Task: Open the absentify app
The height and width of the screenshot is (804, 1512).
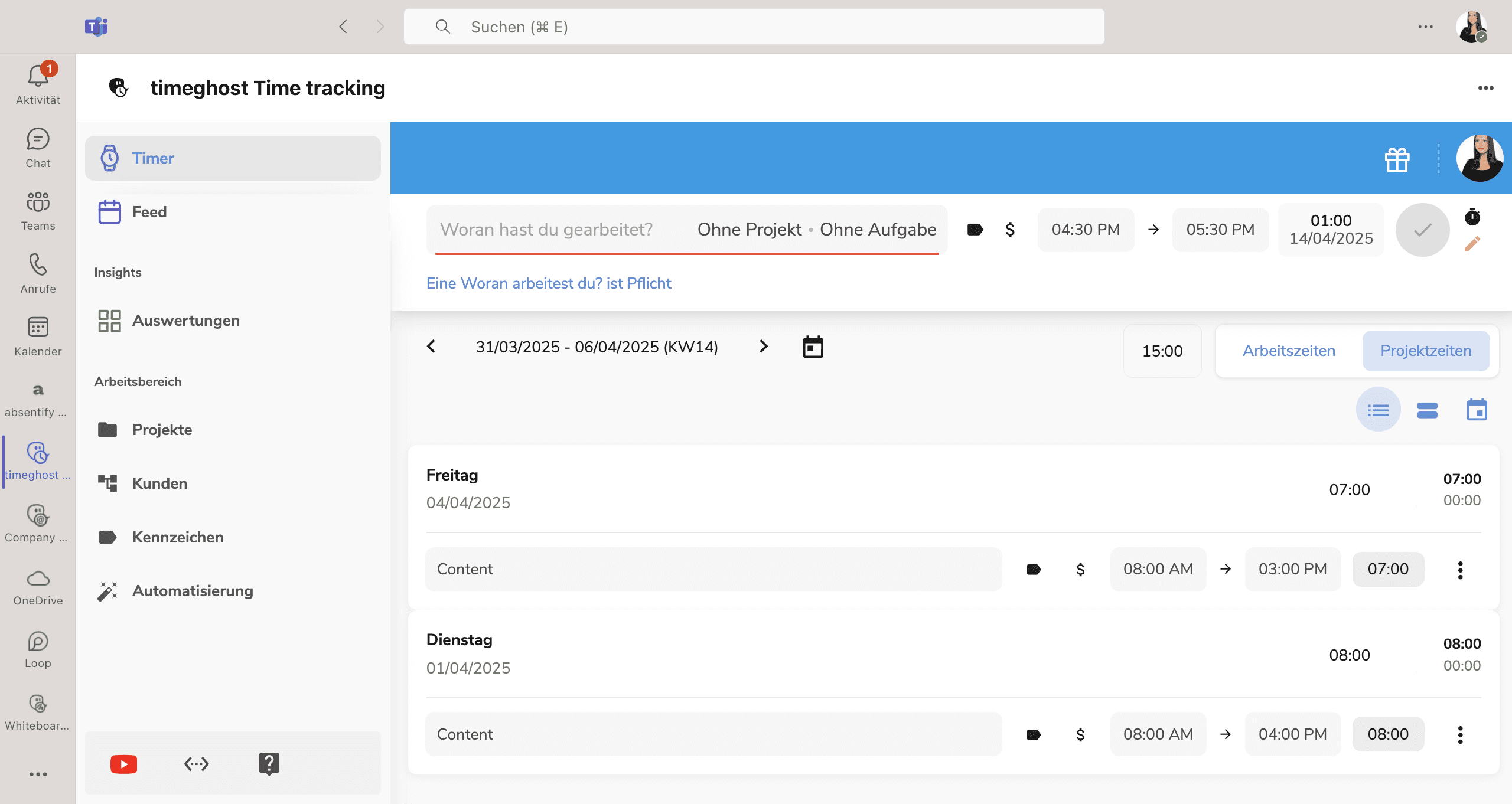Action: [x=38, y=399]
